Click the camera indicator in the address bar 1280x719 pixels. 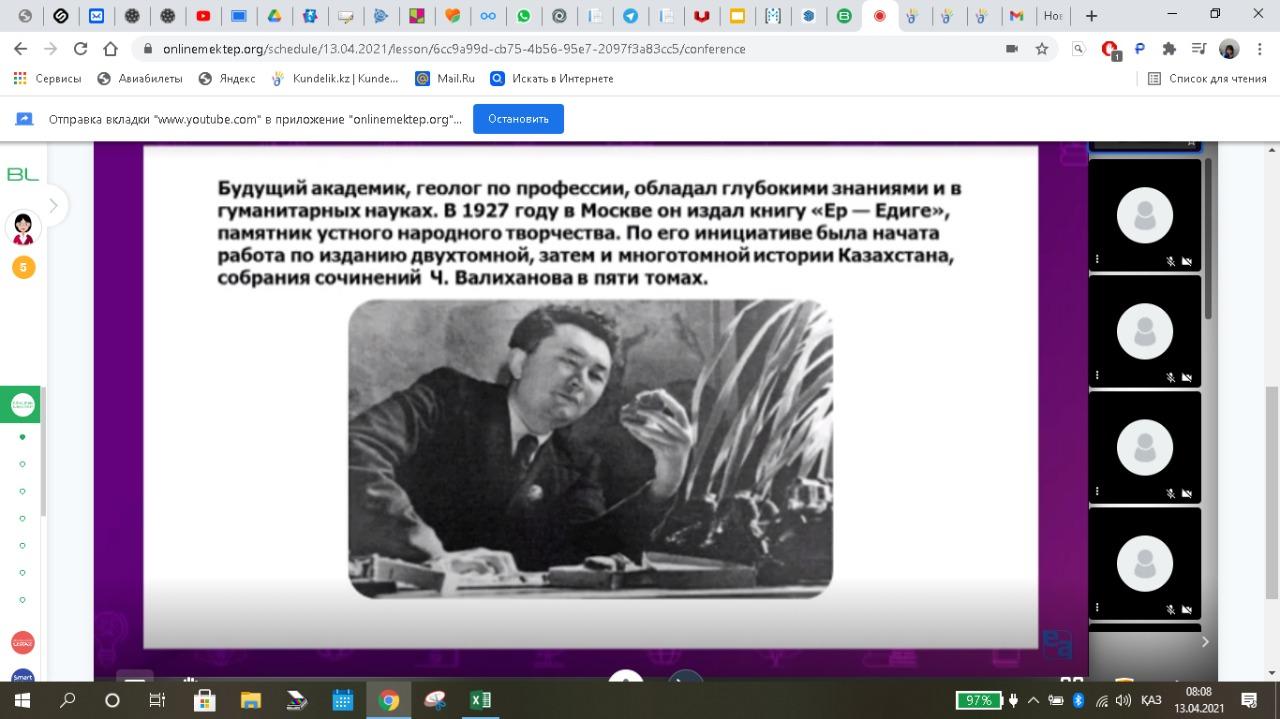tap(1012, 49)
